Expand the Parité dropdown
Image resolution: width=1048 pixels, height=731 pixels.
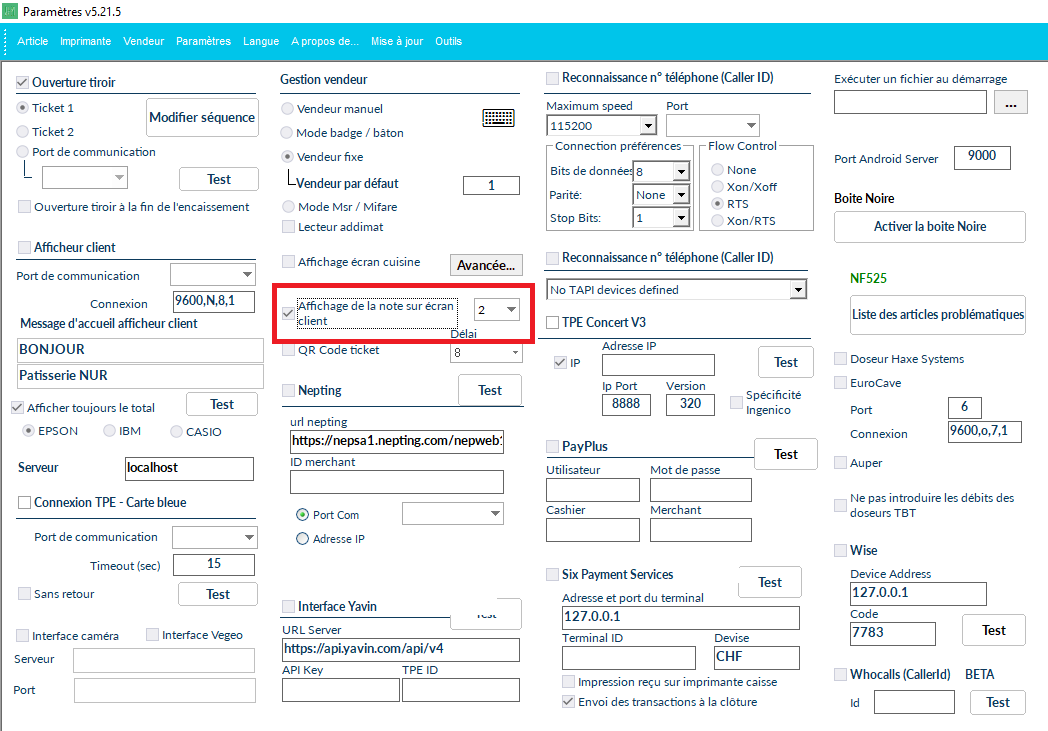pos(680,194)
